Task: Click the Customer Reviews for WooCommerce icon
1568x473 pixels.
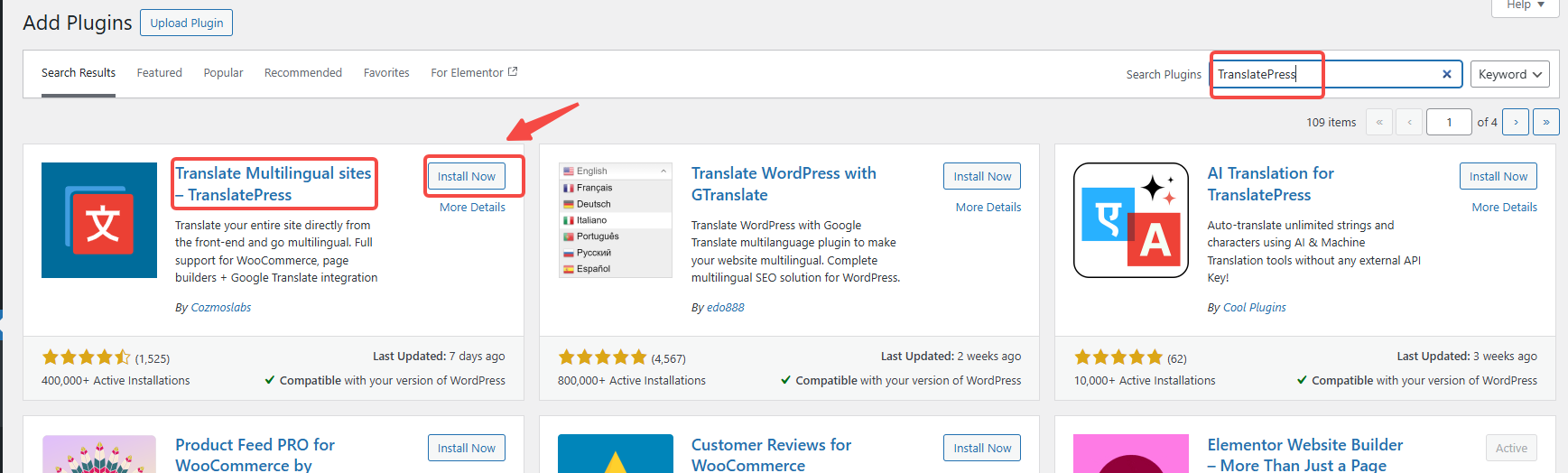Action: (x=615, y=454)
